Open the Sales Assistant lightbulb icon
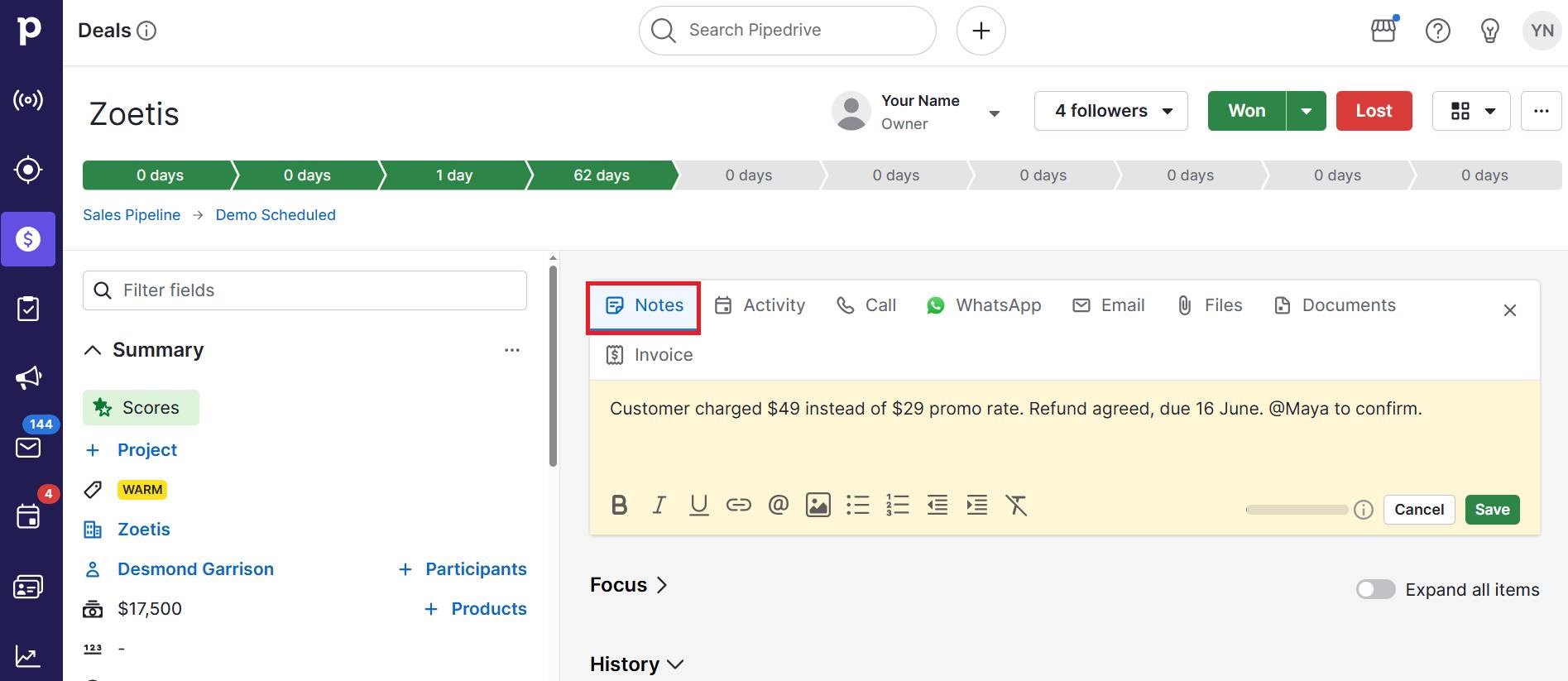The height and width of the screenshot is (681, 1568). [1490, 31]
